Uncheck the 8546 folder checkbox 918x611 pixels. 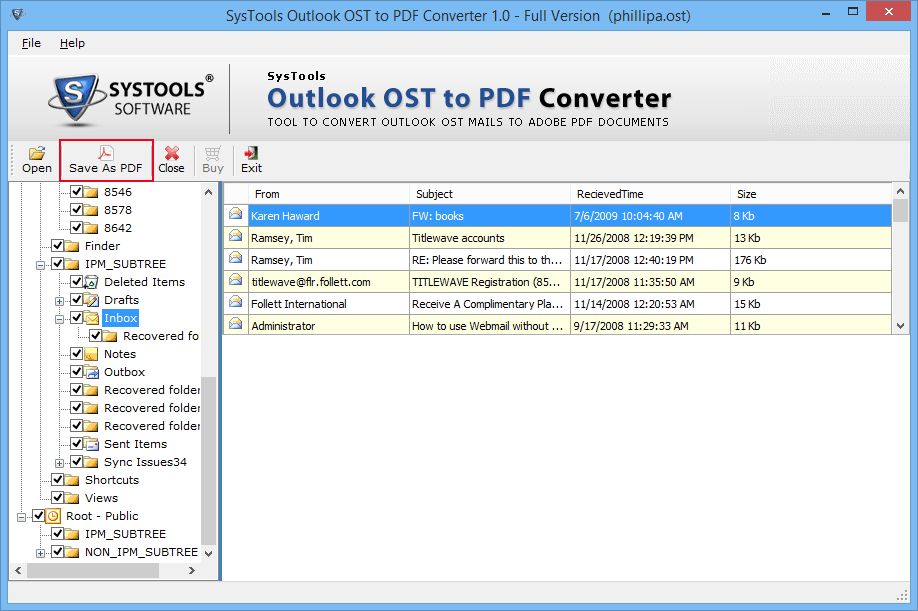(76, 191)
